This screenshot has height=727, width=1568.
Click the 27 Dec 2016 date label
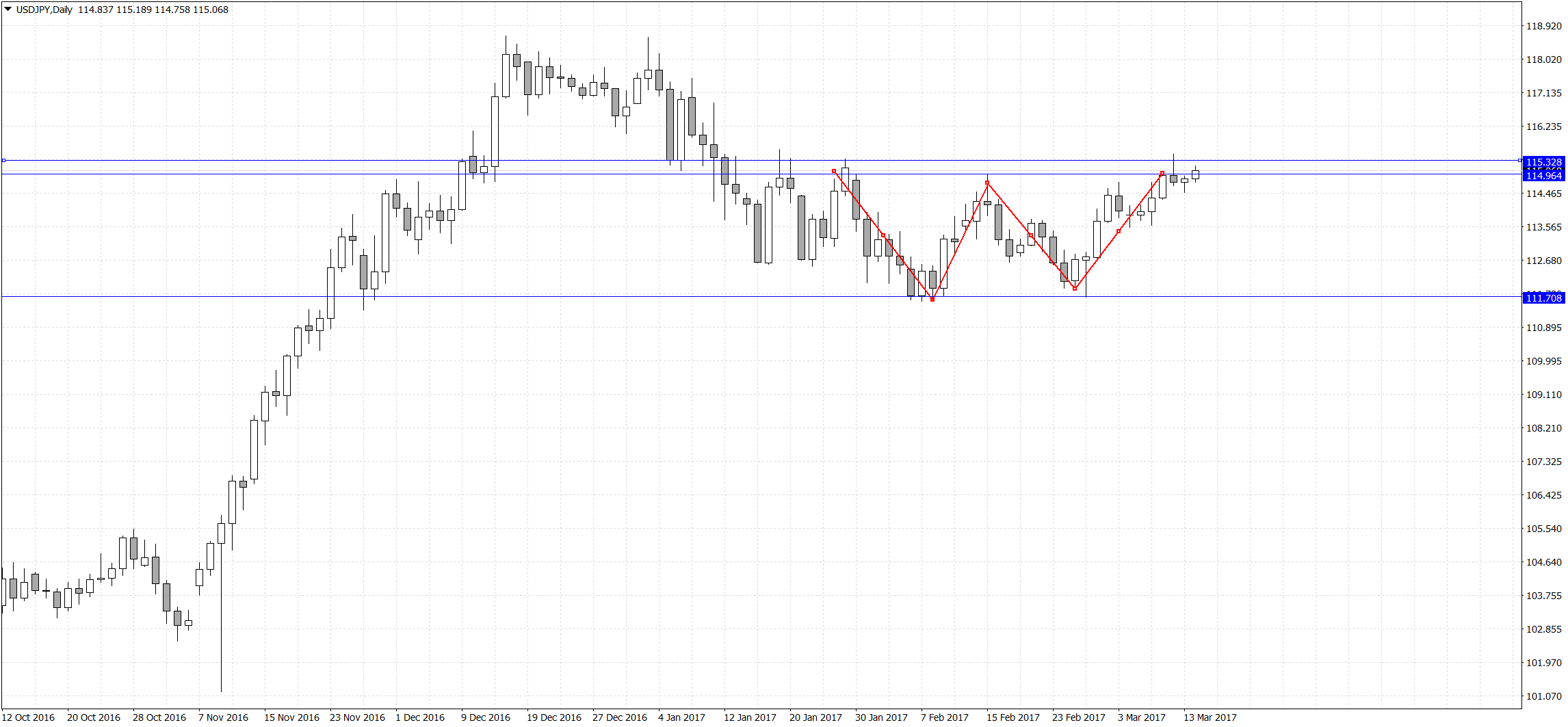coord(620,717)
